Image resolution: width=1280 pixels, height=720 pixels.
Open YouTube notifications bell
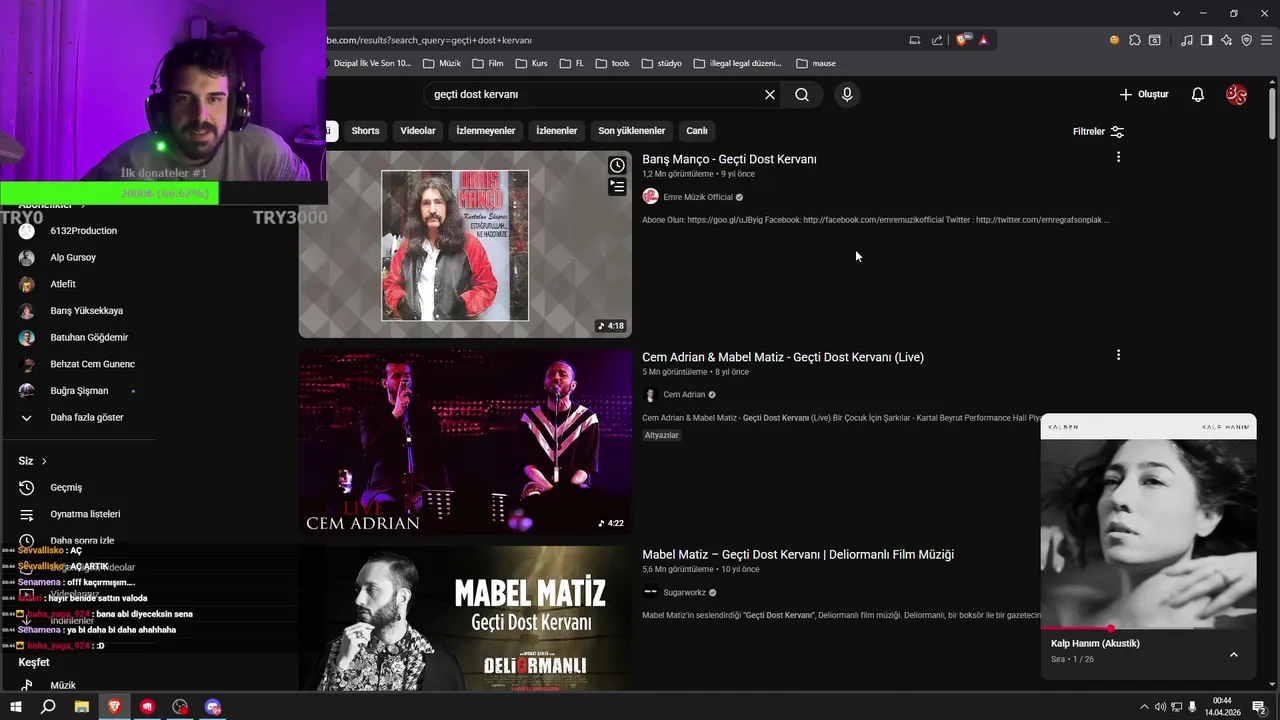(1198, 94)
